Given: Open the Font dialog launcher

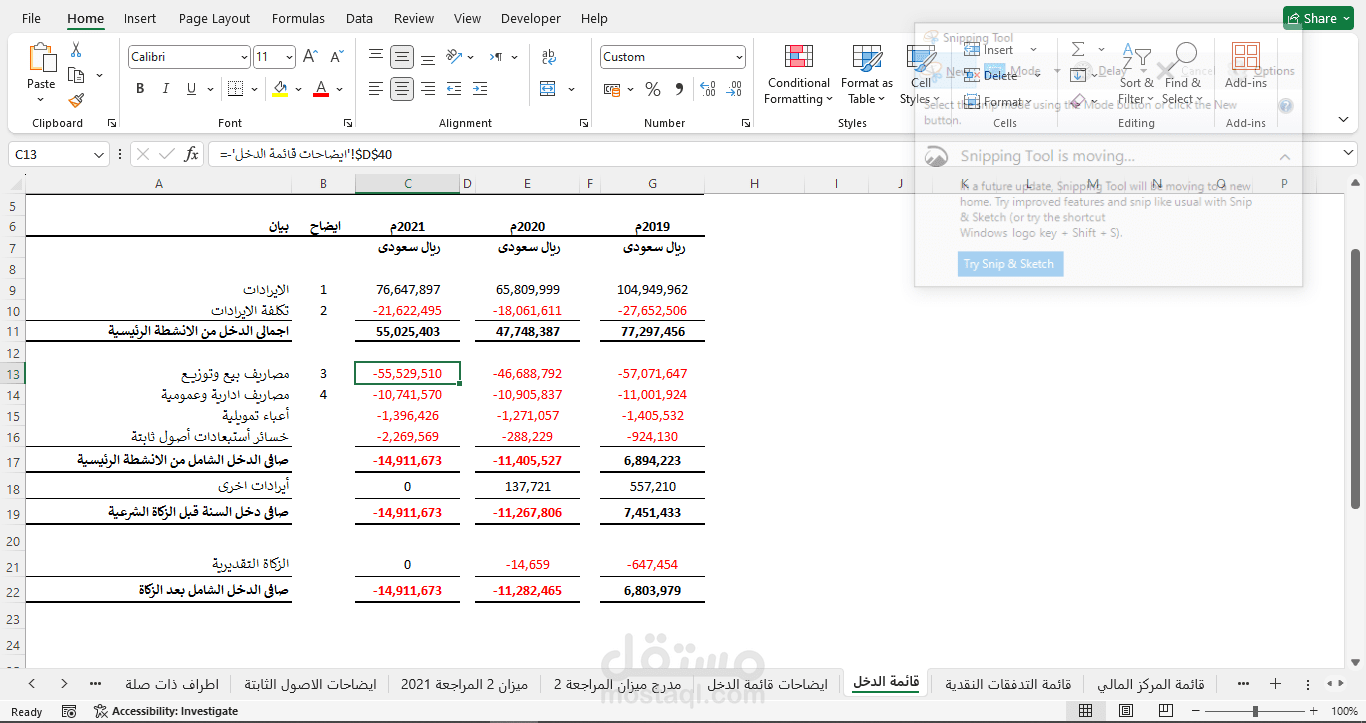Looking at the screenshot, I should 348,123.
